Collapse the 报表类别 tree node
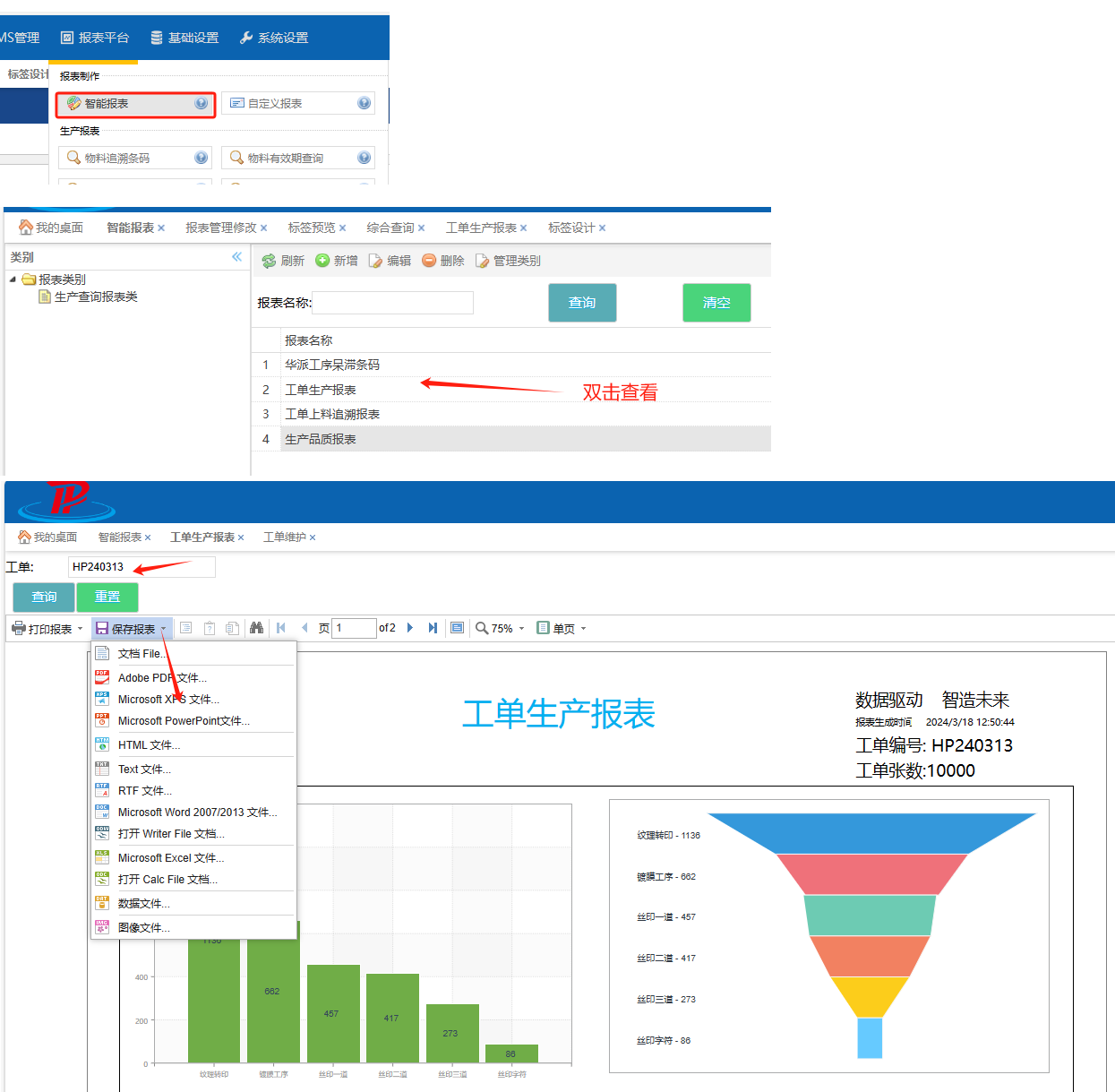1115x1092 pixels. [13, 279]
